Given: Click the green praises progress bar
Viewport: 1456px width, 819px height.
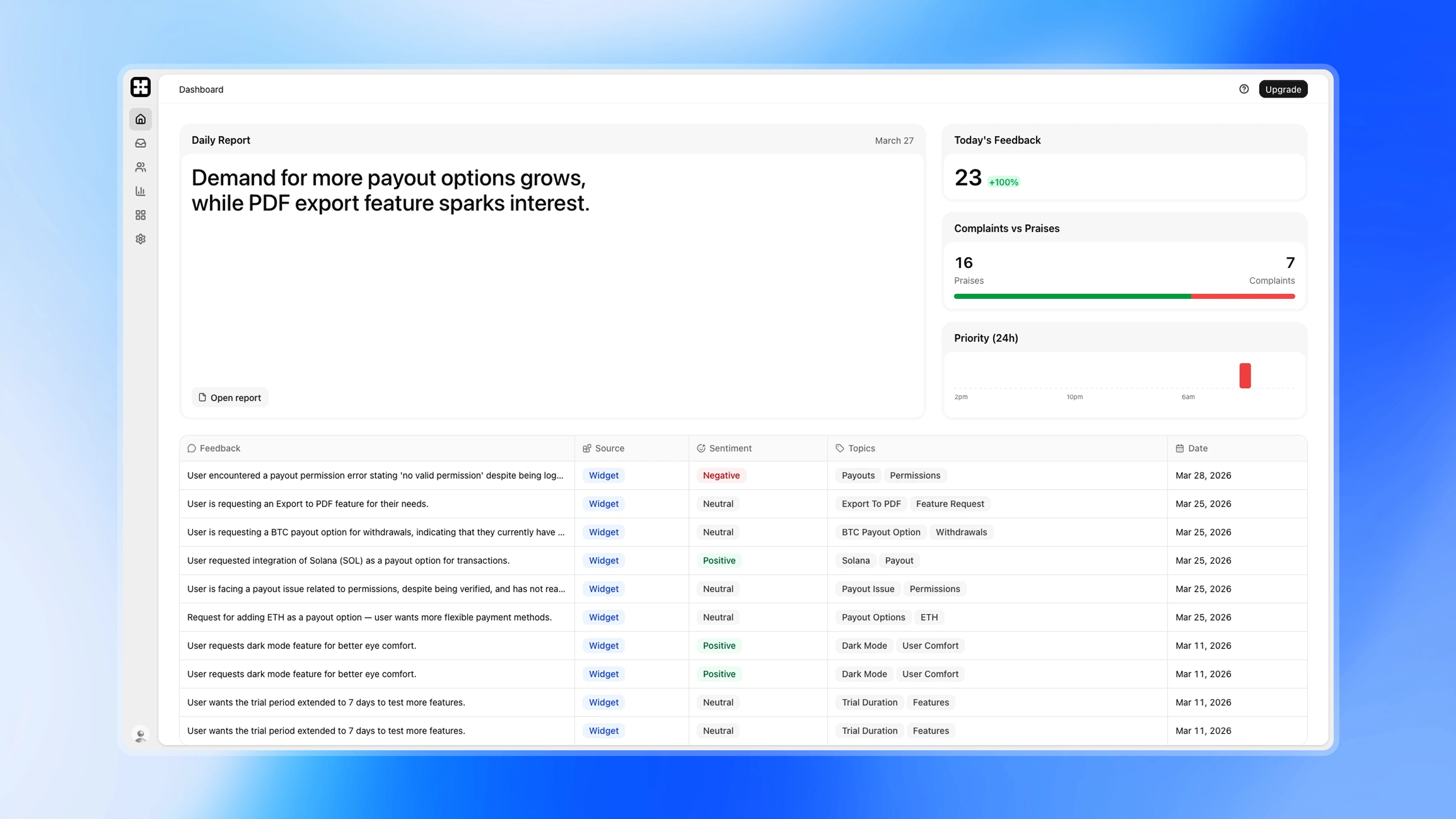Looking at the screenshot, I should tap(1072, 296).
